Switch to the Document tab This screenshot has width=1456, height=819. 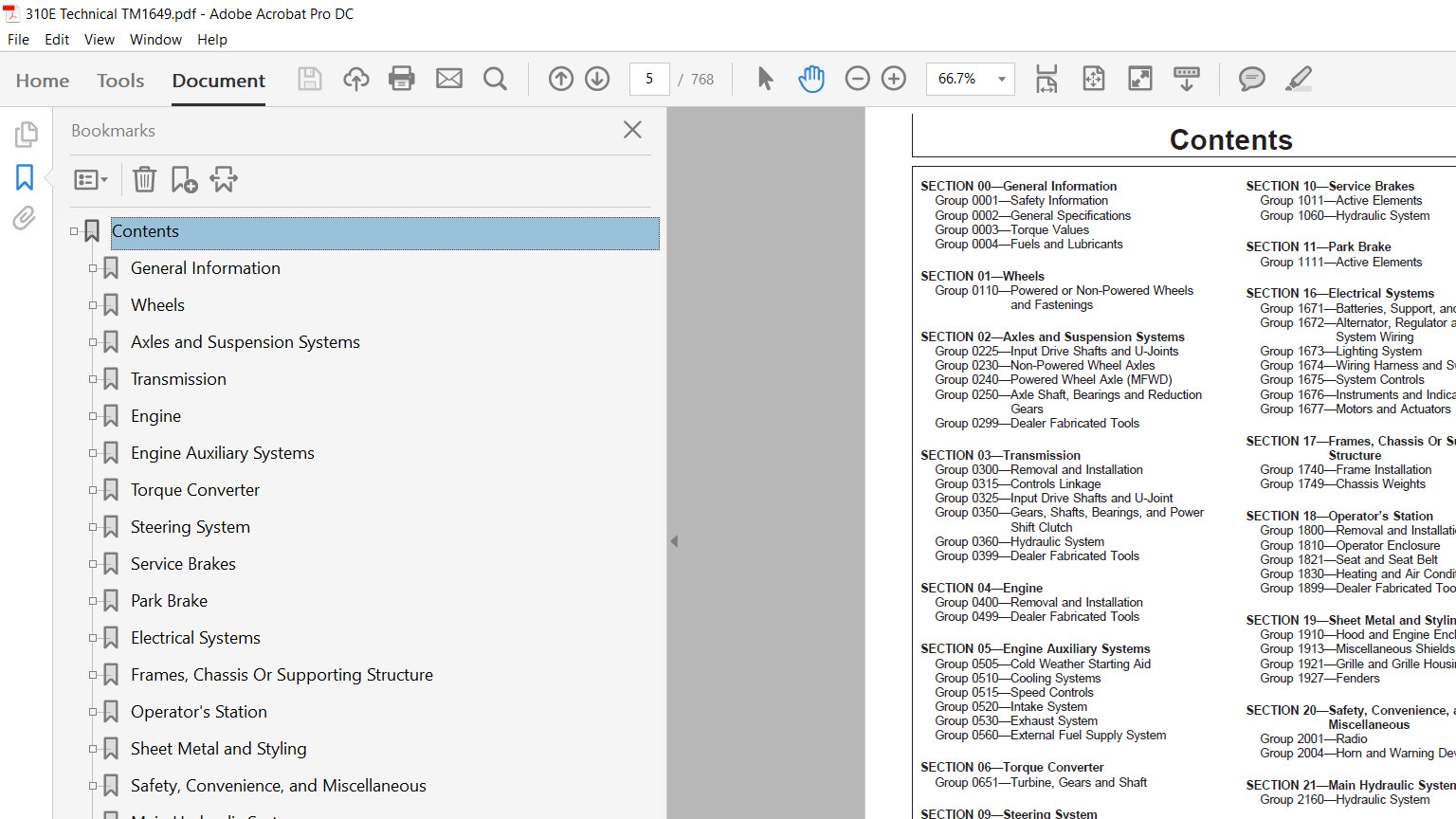click(219, 81)
